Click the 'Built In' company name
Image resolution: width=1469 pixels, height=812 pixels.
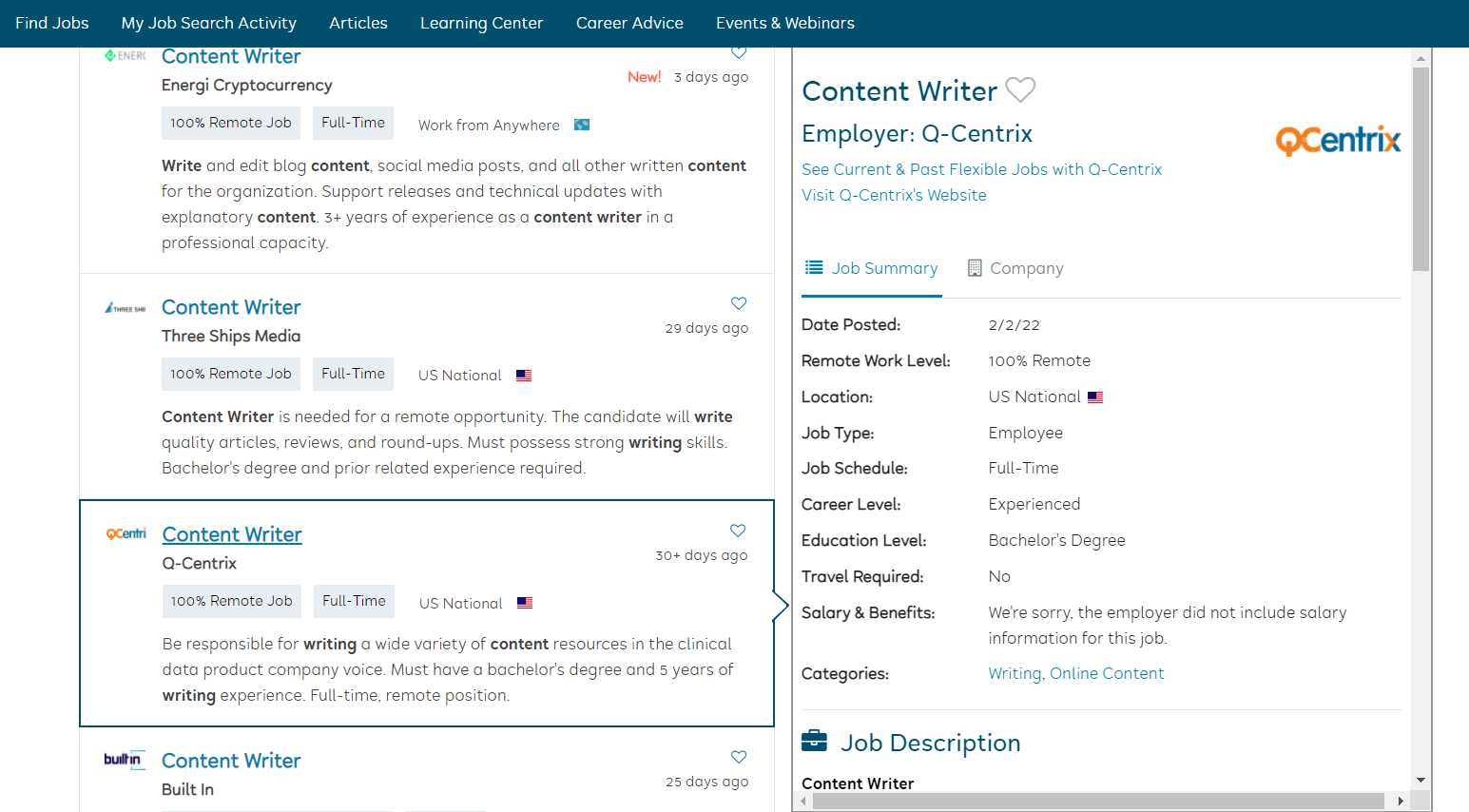click(x=187, y=790)
